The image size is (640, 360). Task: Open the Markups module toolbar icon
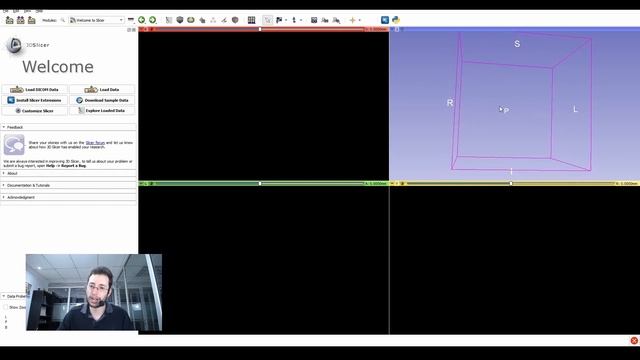[213, 20]
